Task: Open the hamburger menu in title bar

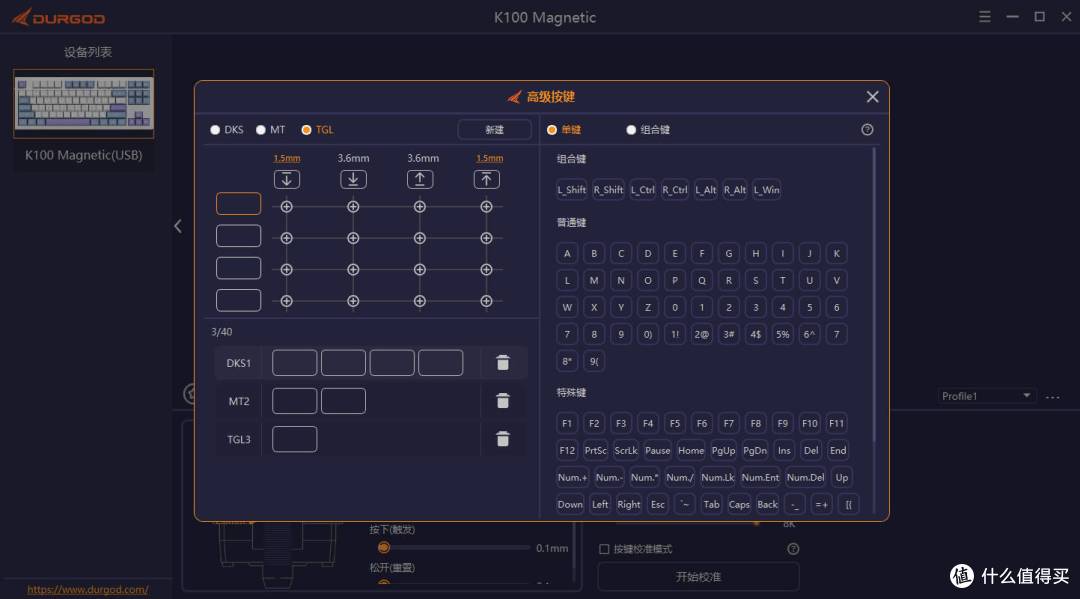Action: click(985, 17)
